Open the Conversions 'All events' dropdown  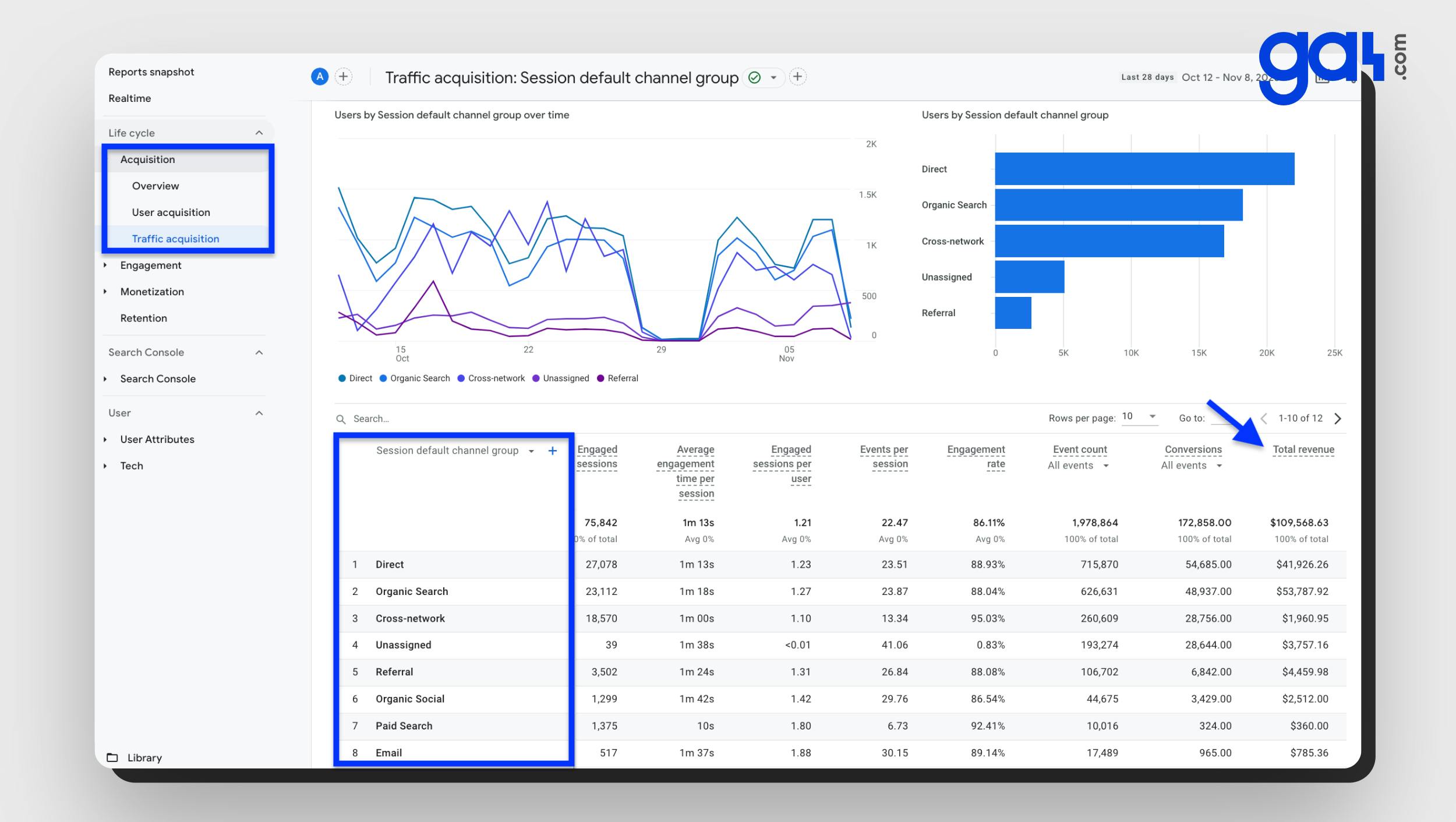pos(1191,465)
